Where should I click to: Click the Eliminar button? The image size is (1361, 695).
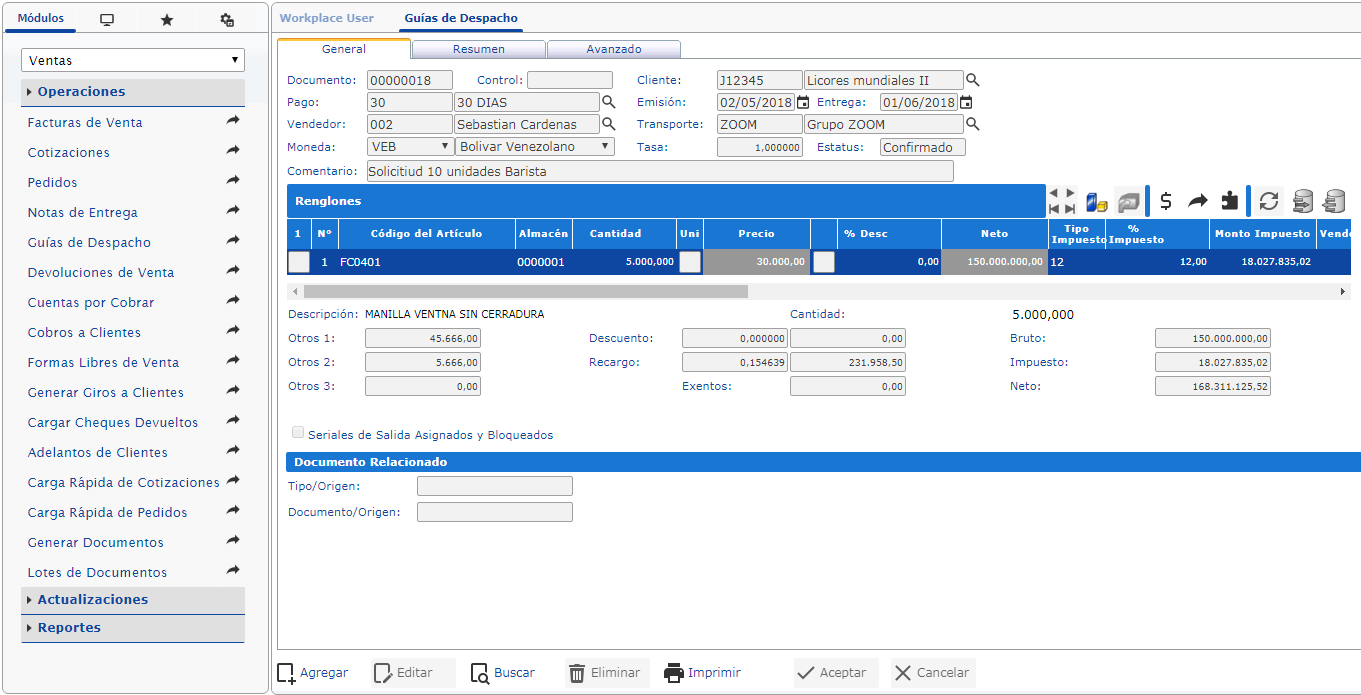pyautogui.click(x=607, y=673)
